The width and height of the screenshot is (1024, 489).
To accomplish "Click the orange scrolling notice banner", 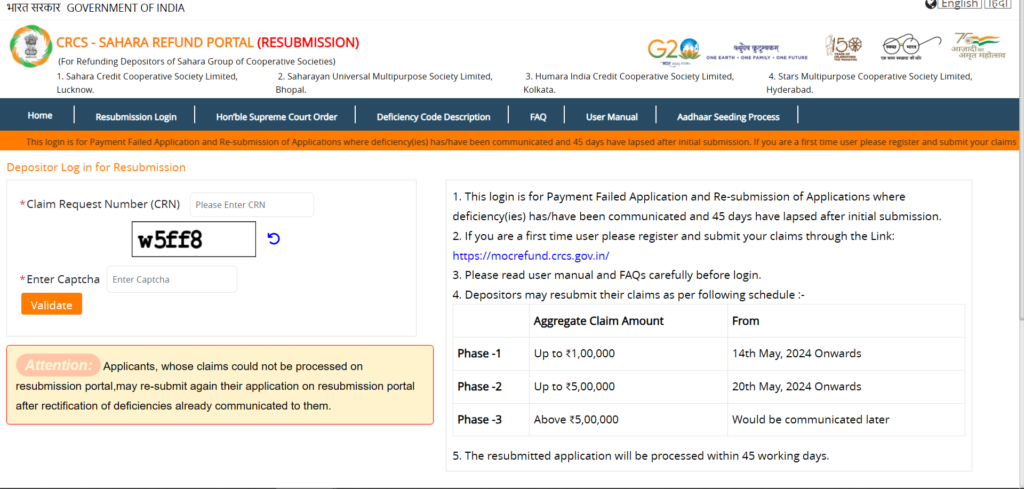I will (509, 142).
